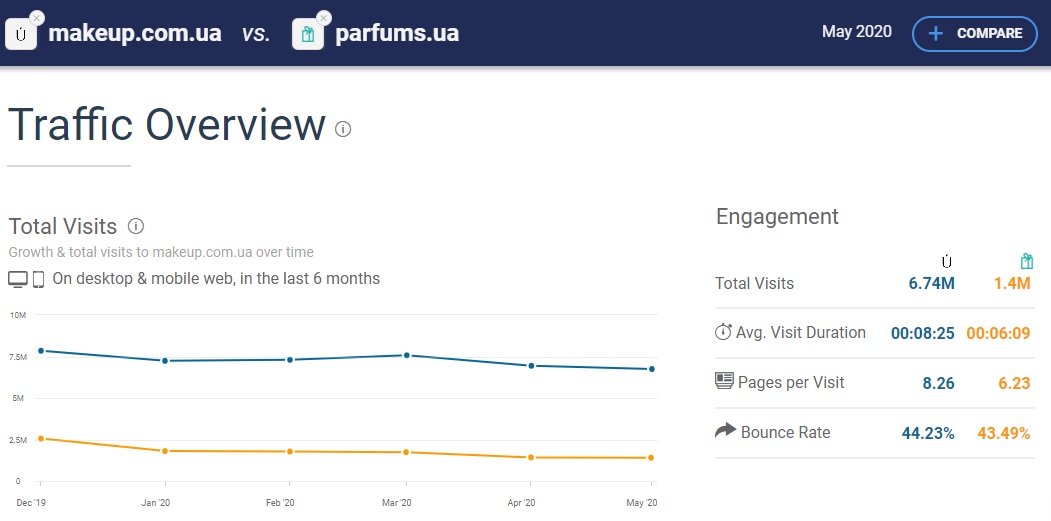Image resolution: width=1051 pixels, height=521 pixels.
Task: Click the Avg. Visit Duration stopwatch icon
Action: (x=723, y=332)
